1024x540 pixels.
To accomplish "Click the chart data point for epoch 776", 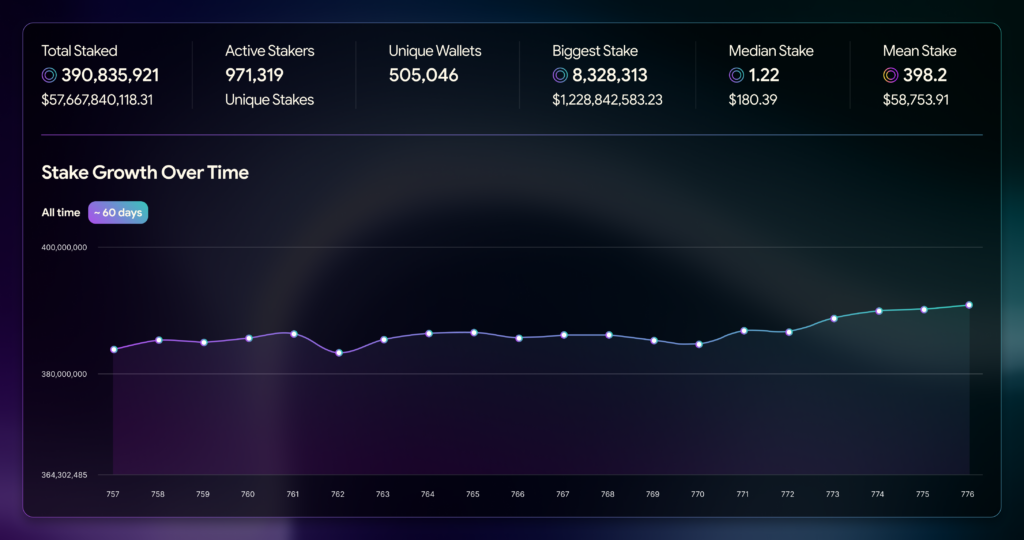I will pyautogui.click(x=969, y=305).
